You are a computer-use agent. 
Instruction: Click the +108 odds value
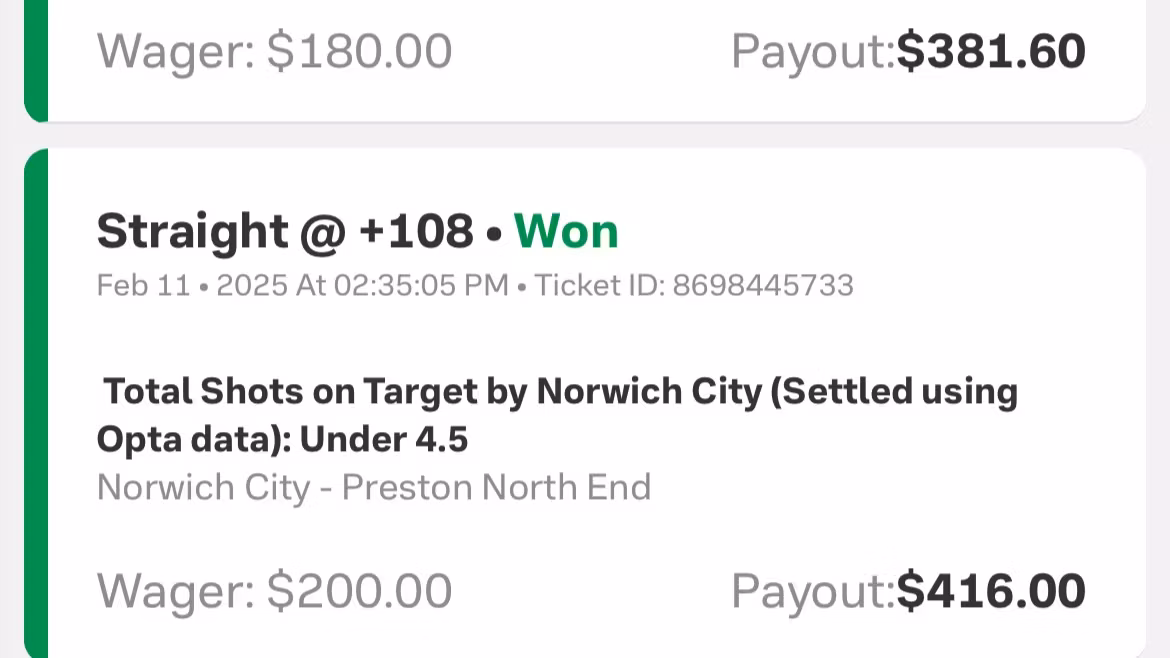click(415, 232)
